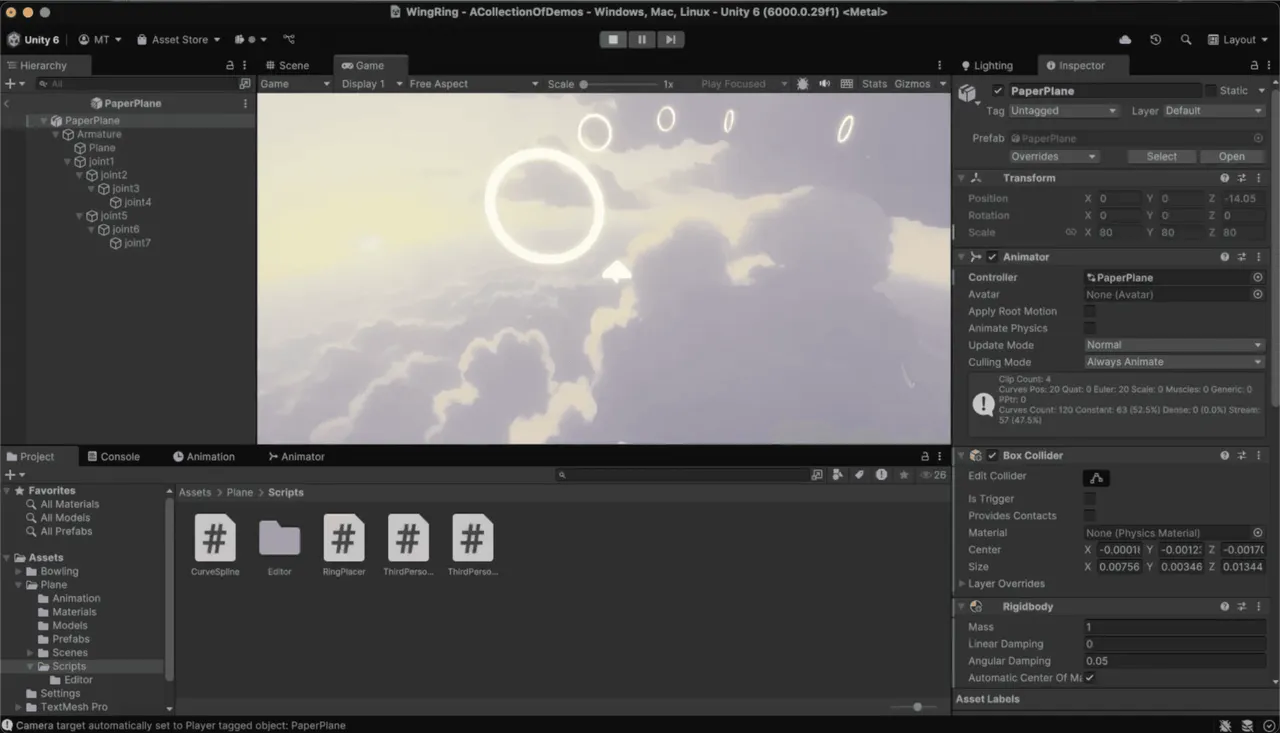Open Unity Cloud from the cloud icon

(1125, 39)
